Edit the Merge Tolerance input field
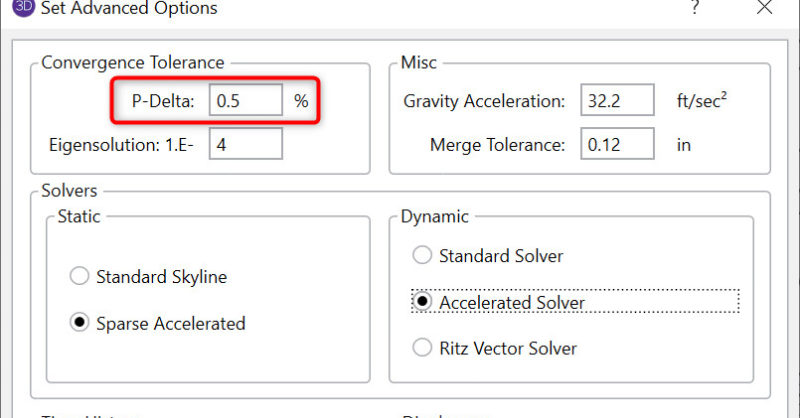Viewport: 800px width, 418px height. point(616,144)
